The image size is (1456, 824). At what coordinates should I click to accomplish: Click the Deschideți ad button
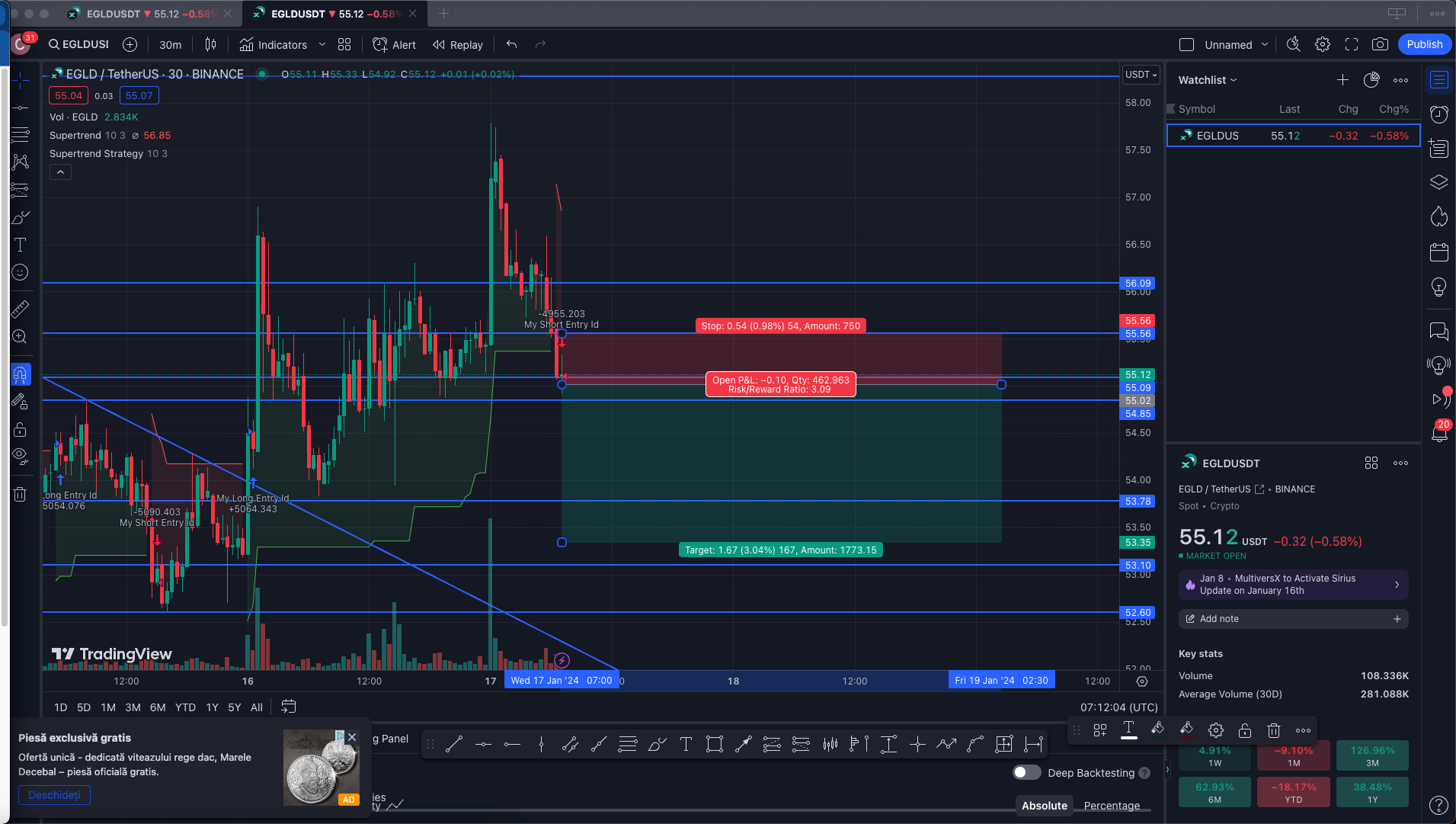54,795
